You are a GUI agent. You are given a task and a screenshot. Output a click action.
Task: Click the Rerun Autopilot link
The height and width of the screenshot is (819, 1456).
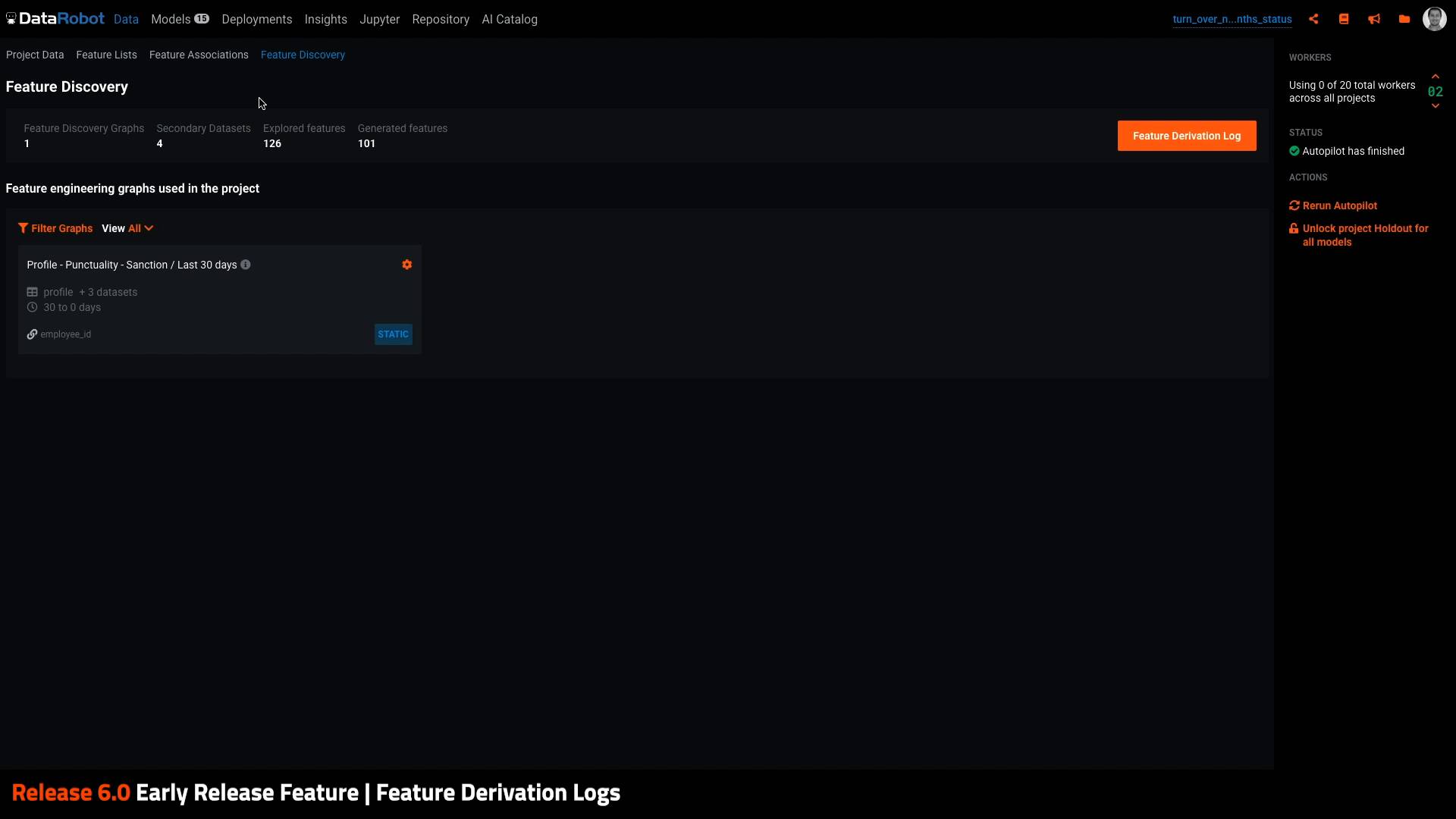(x=1339, y=206)
